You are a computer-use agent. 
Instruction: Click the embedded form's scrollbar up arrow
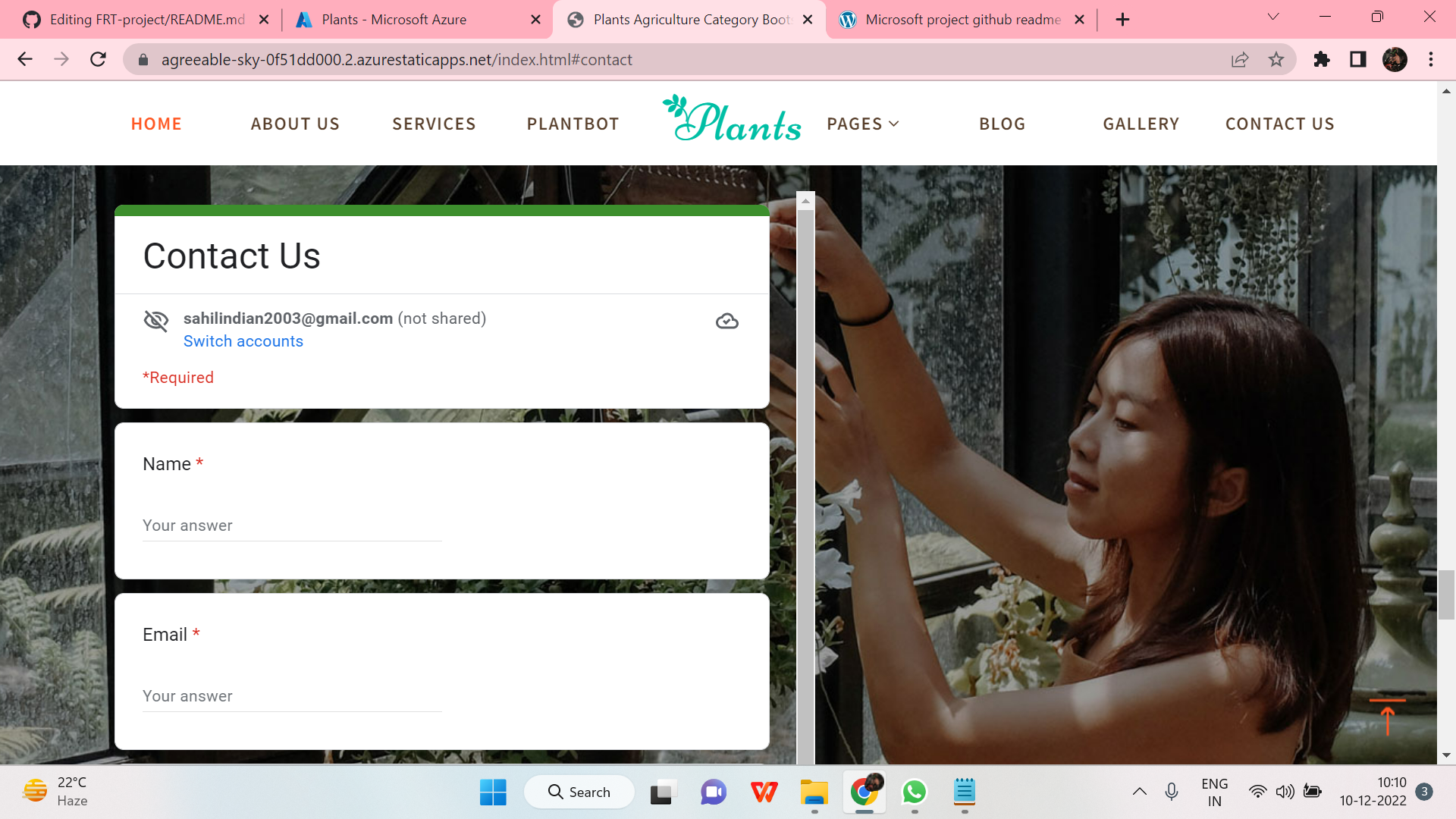tap(806, 201)
